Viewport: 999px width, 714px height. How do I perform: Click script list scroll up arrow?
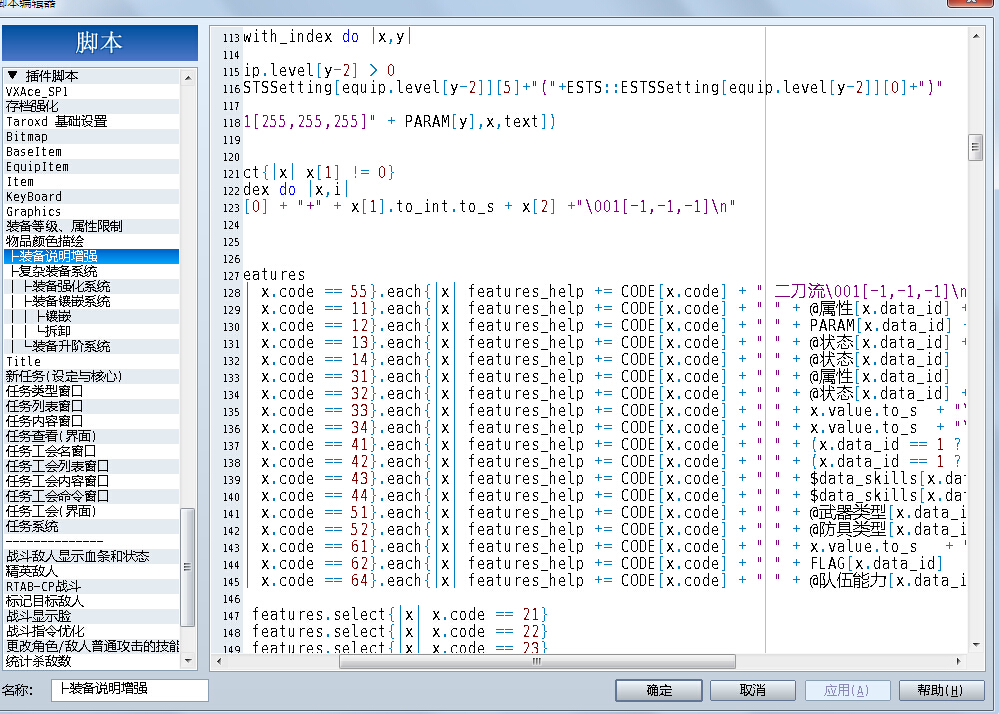click(x=188, y=78)
